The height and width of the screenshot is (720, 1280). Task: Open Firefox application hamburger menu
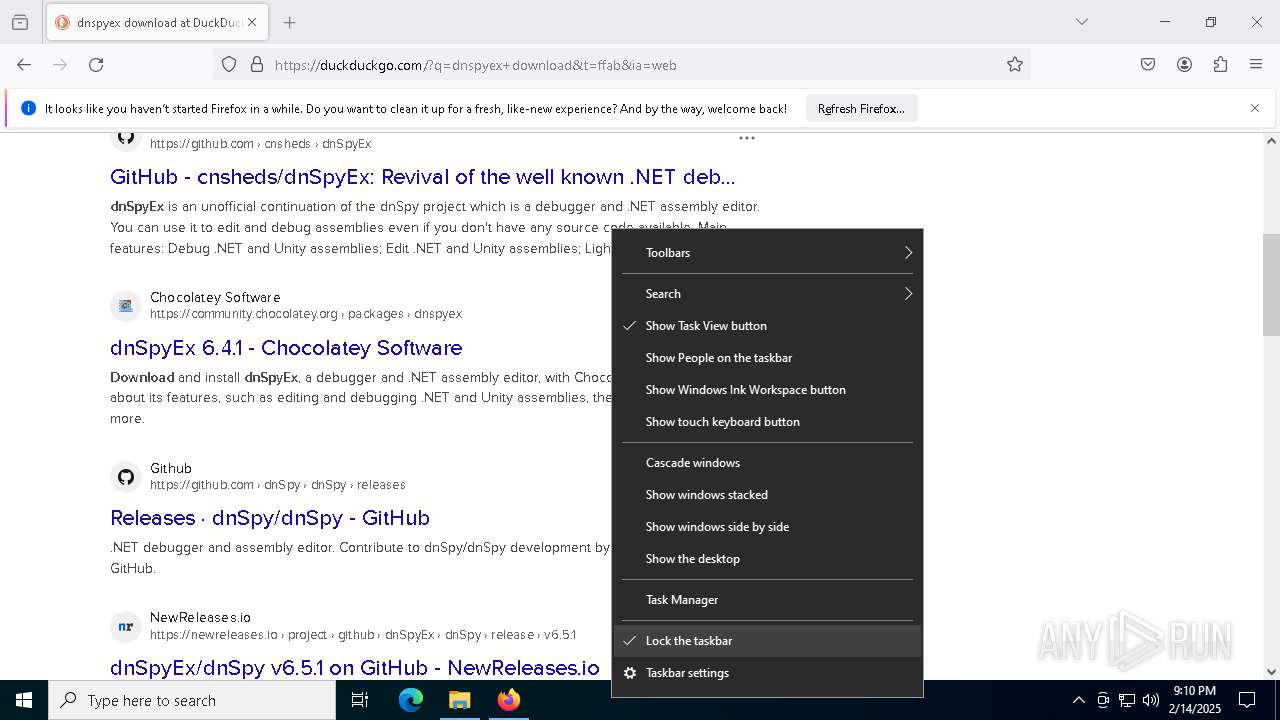[1256, 65]
